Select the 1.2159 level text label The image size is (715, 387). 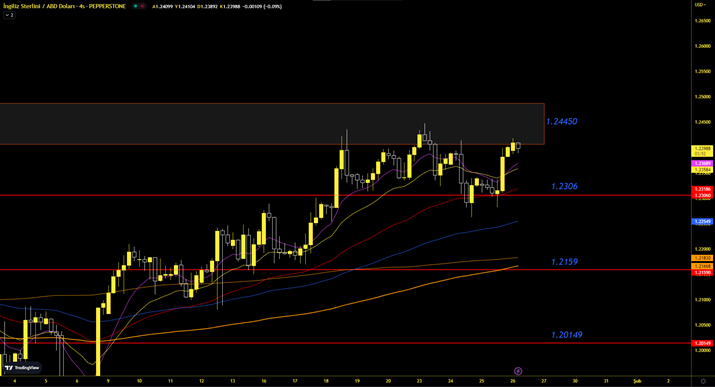(564, 262)
